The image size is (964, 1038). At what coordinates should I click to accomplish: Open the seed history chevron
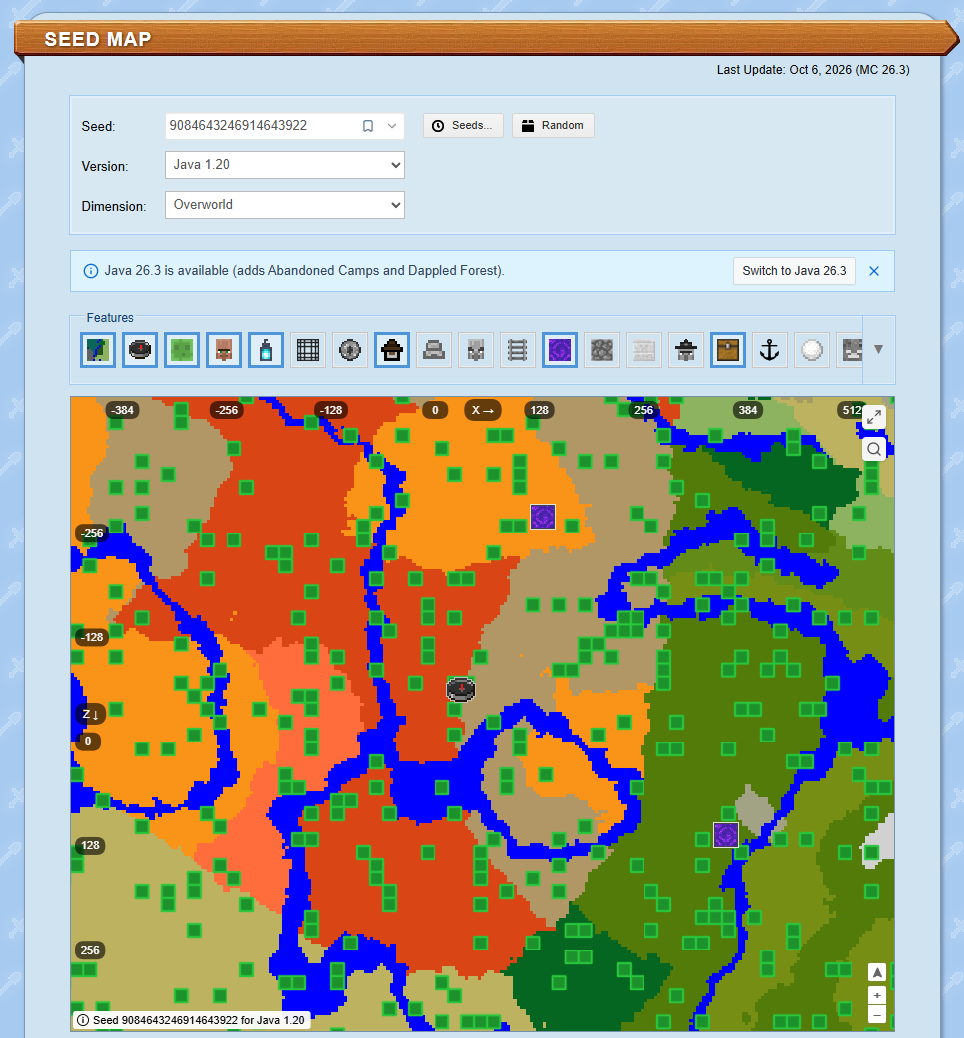tap(392, 126)
